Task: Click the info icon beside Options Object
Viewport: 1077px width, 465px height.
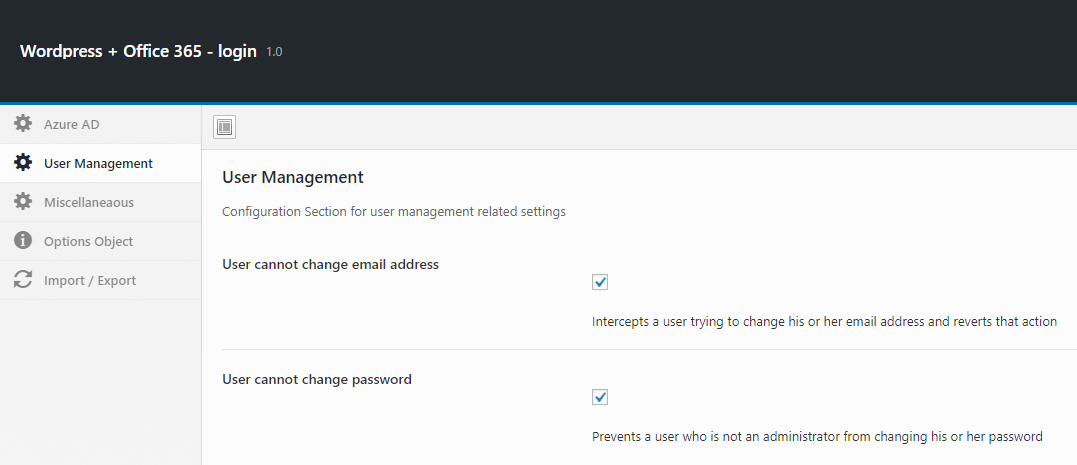Action: [23, 241]
